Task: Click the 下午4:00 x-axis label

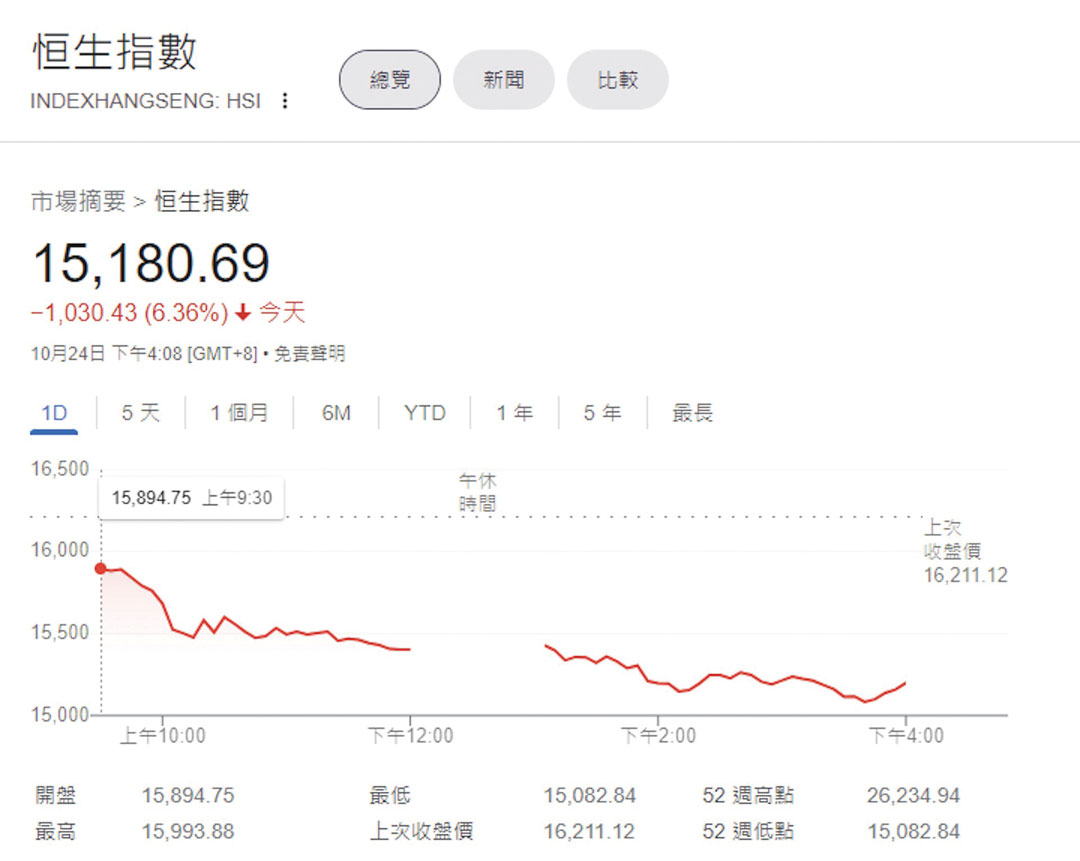Action: [906, 736]
